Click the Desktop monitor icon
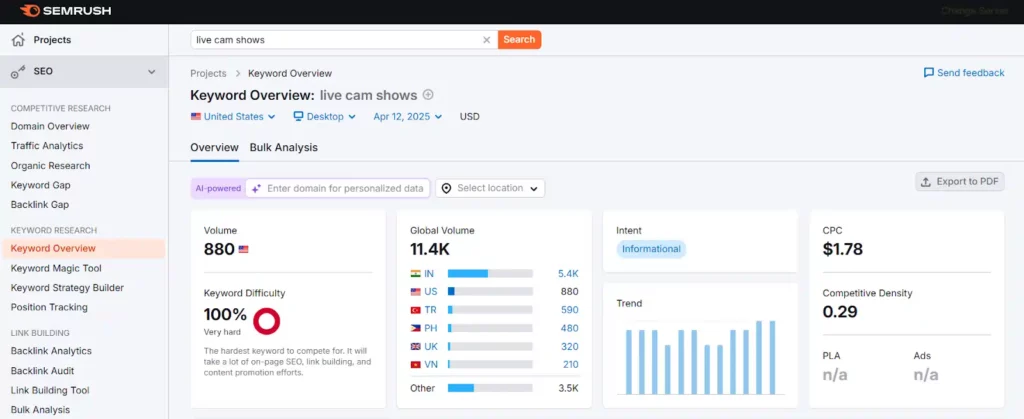The image size is (1024, 419). [x=298, y=116]
